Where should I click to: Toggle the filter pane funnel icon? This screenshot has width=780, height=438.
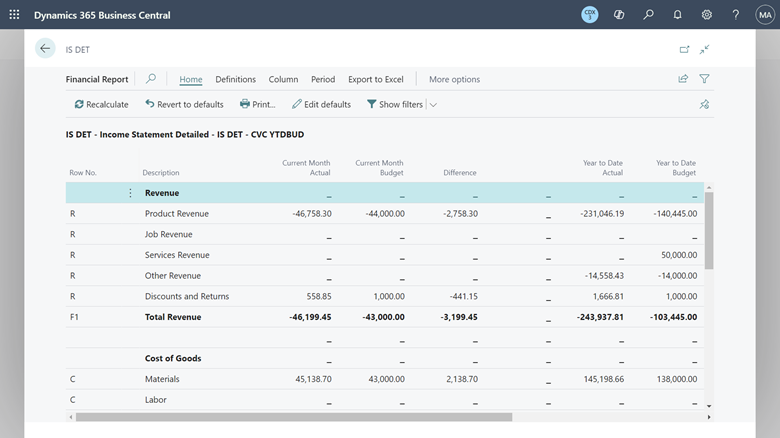tap(704, 79)
